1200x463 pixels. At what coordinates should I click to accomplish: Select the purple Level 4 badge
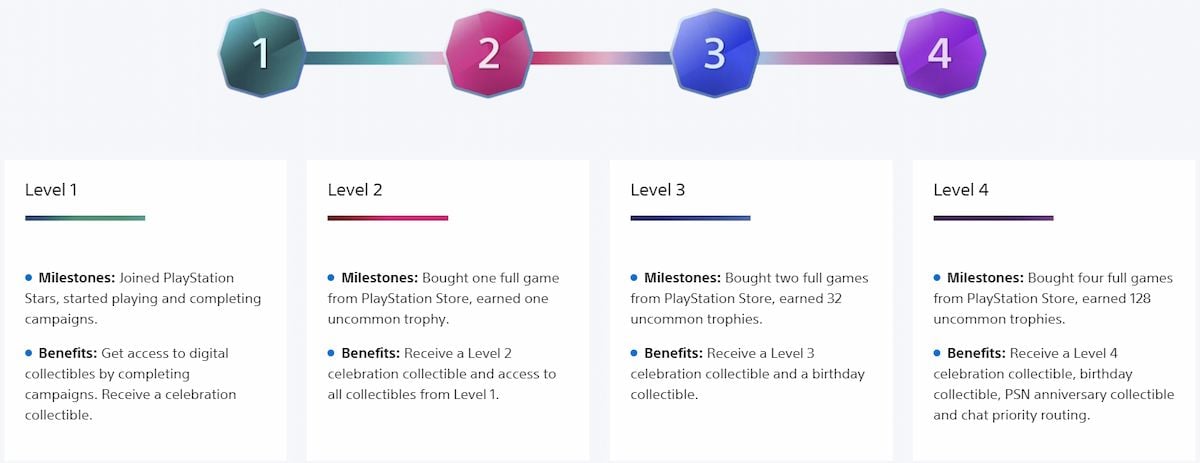coord(941,53)
